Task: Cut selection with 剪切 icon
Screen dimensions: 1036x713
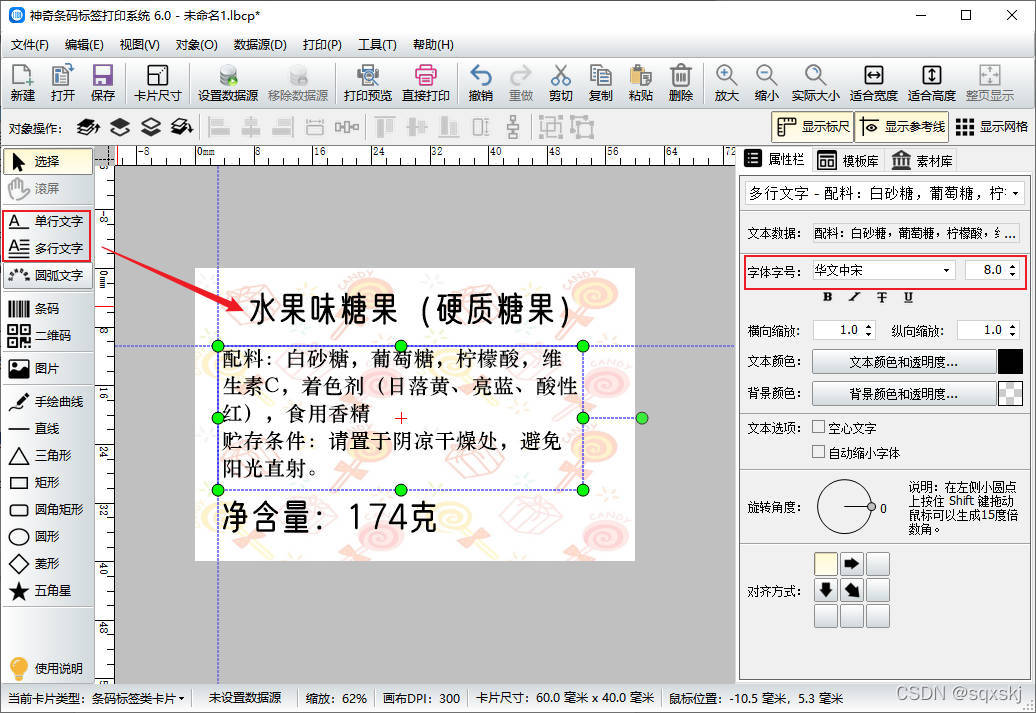Action: [560, 83]
